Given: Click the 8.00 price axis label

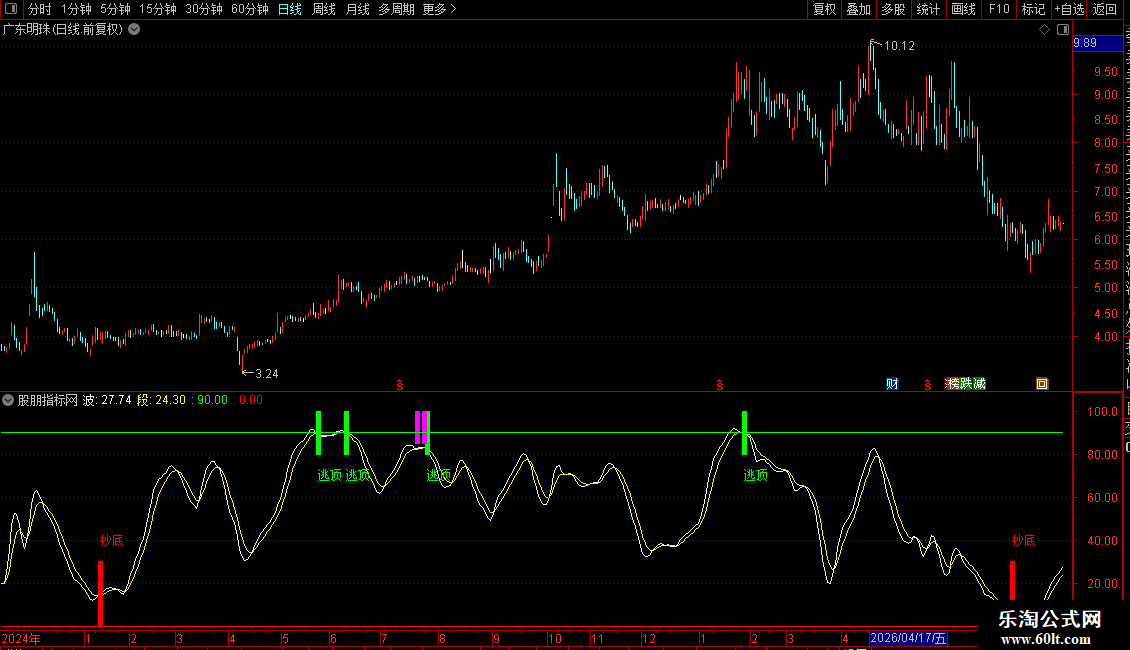Looking at the screenshot, I should (x=1105, y=143).
